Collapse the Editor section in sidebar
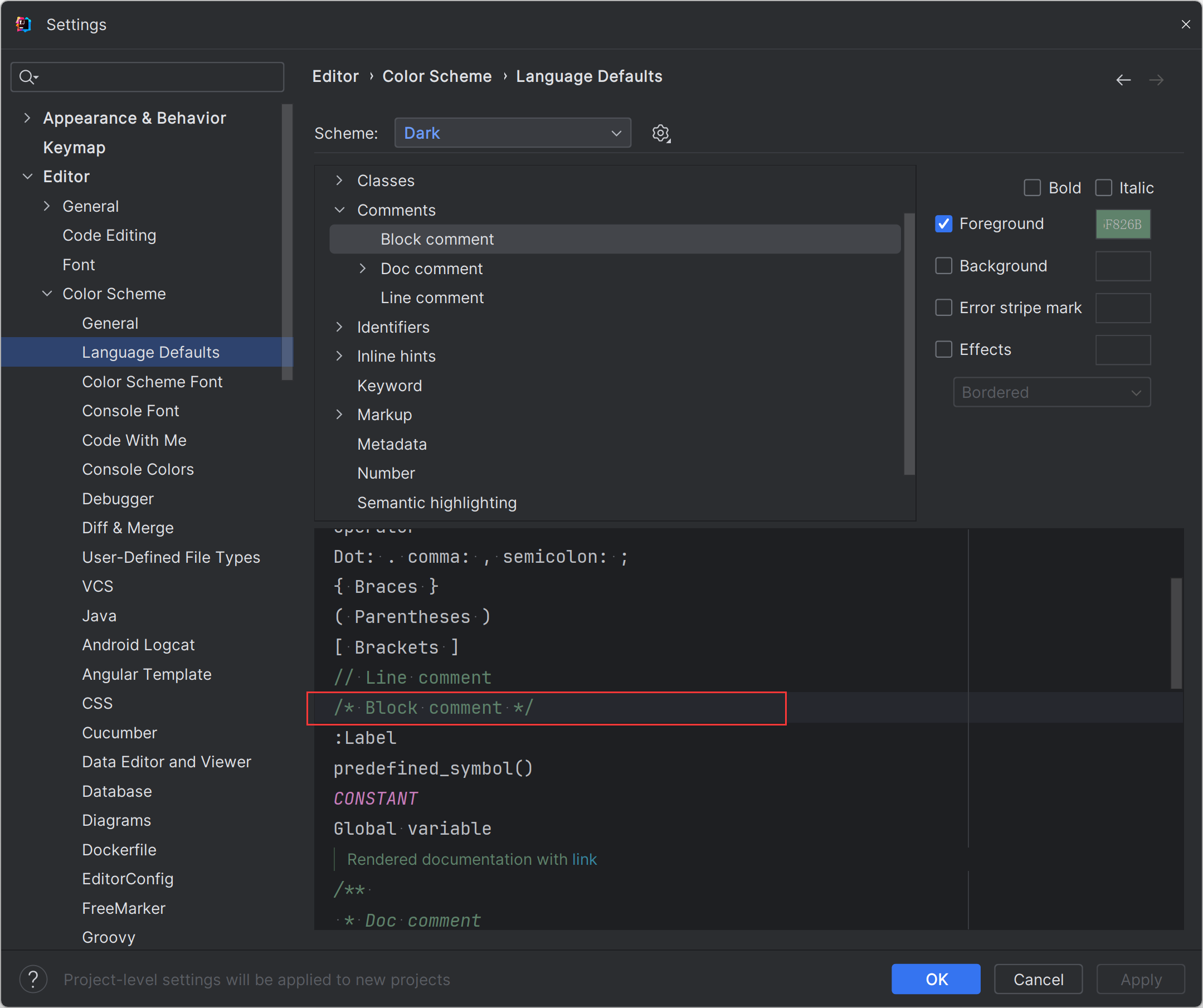 pyautogui.click(x=27, y=177)
